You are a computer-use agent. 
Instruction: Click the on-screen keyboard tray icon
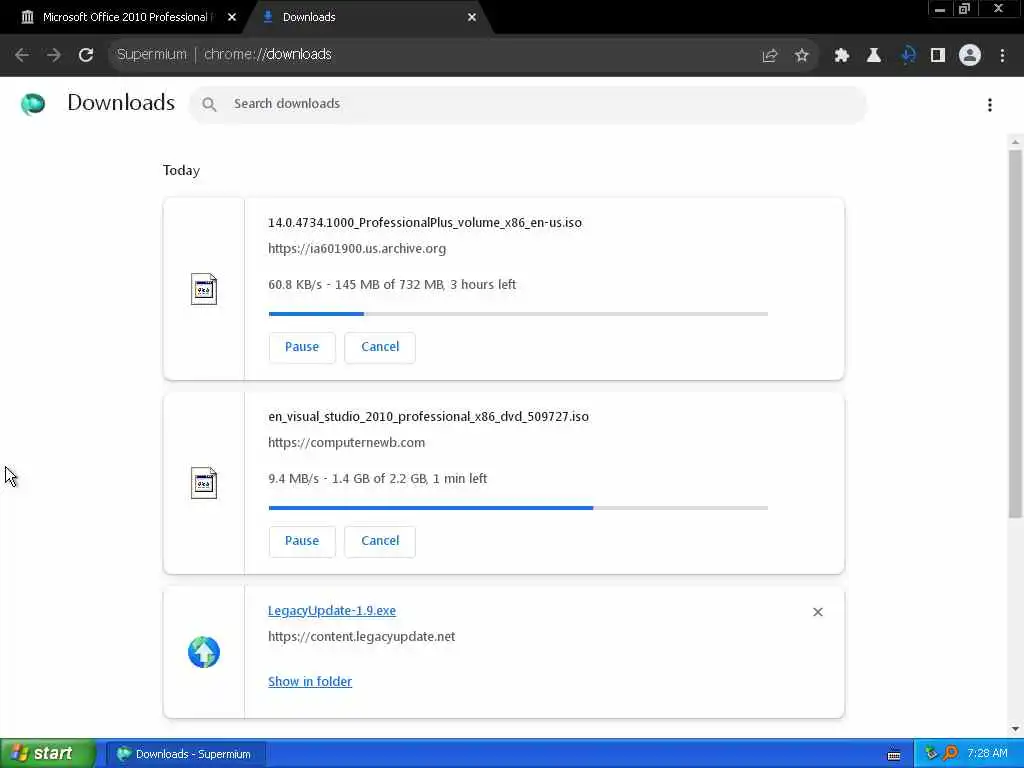(894, 755)
